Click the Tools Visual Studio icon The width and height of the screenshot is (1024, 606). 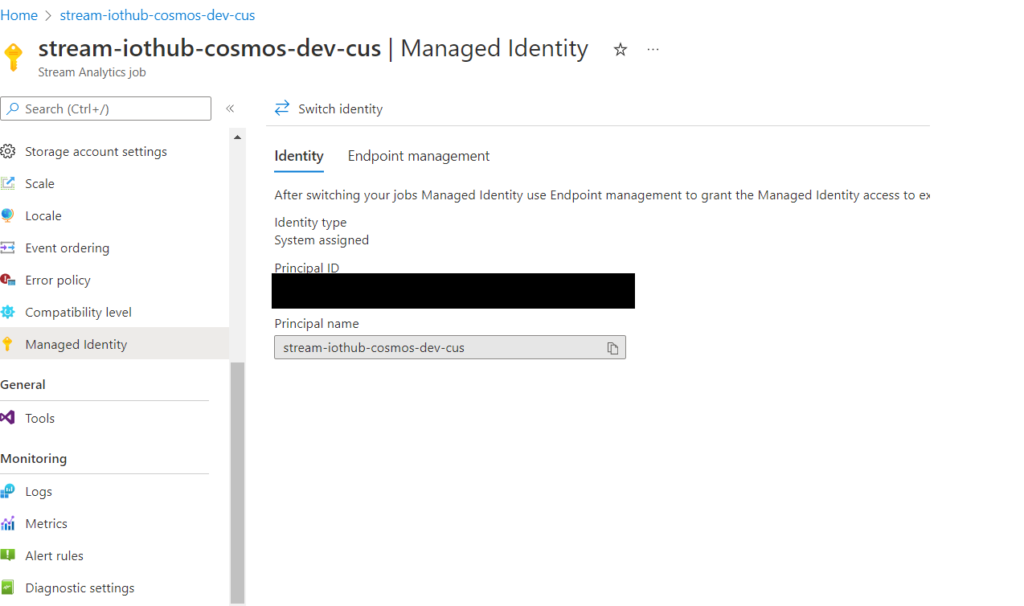8,418
